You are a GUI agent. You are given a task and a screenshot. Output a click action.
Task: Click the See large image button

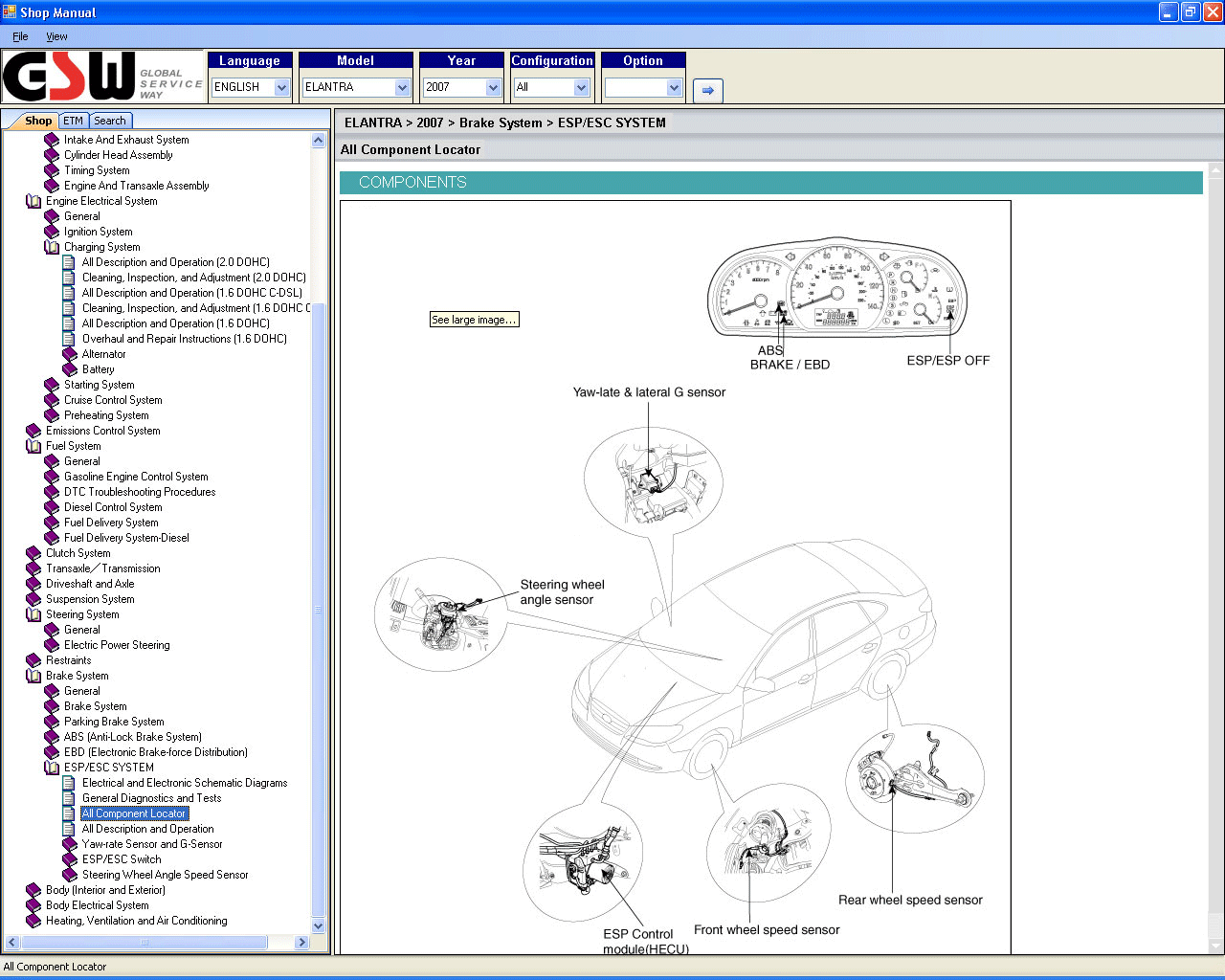(475, 320)
